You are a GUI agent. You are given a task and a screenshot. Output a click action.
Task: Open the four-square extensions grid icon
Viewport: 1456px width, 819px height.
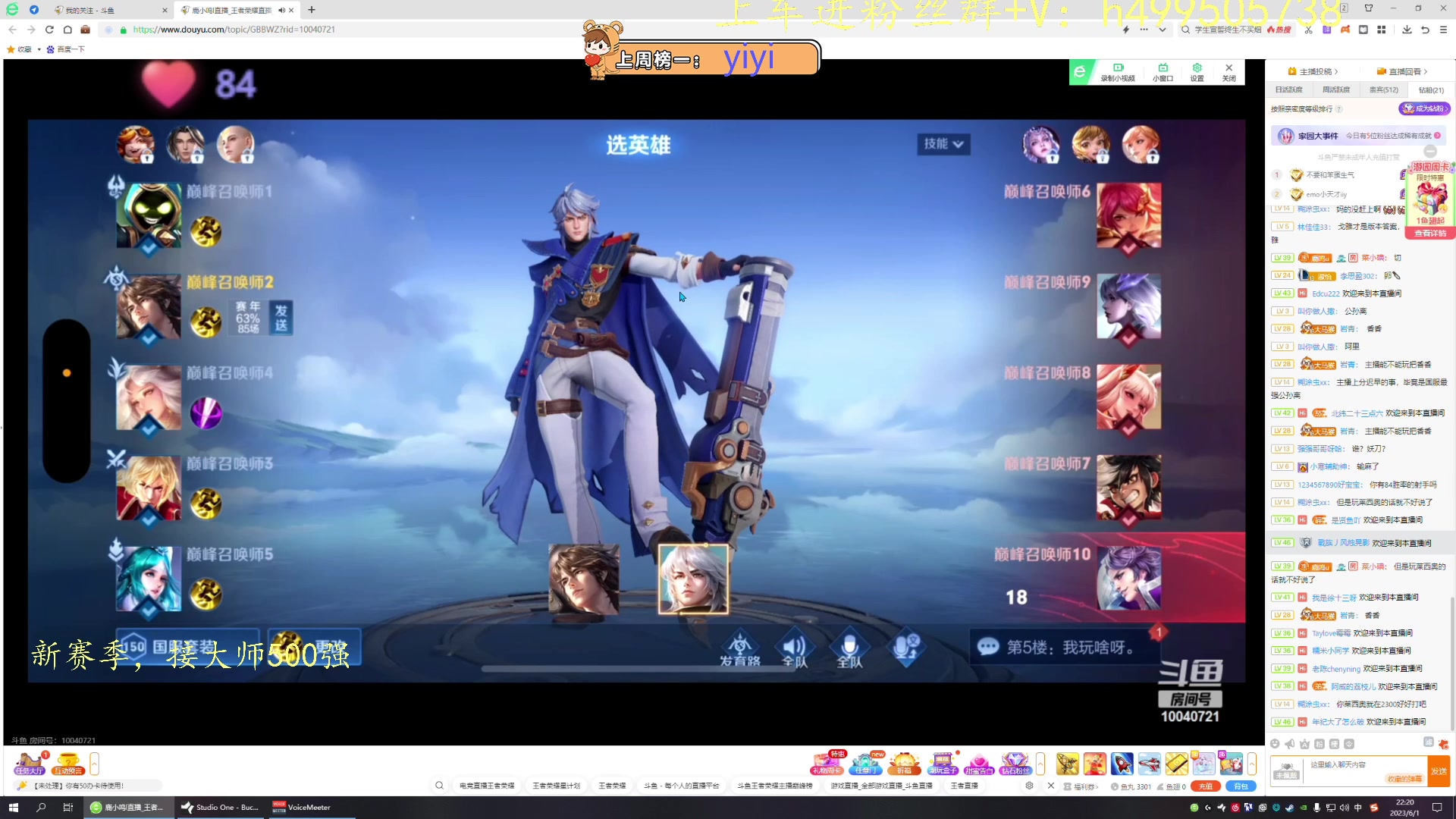pos(1381,30)
